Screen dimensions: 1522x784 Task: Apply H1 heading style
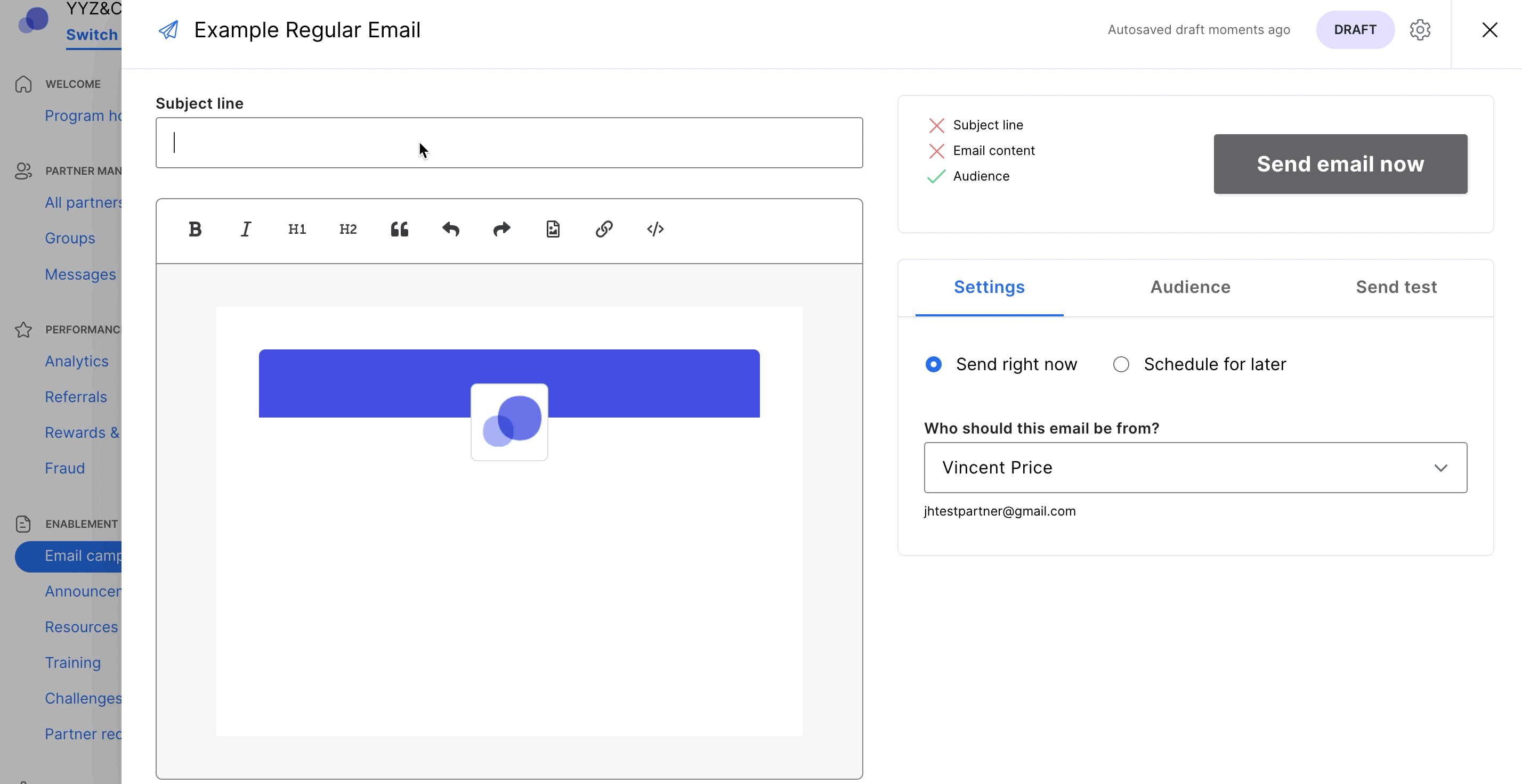point(297,229)
